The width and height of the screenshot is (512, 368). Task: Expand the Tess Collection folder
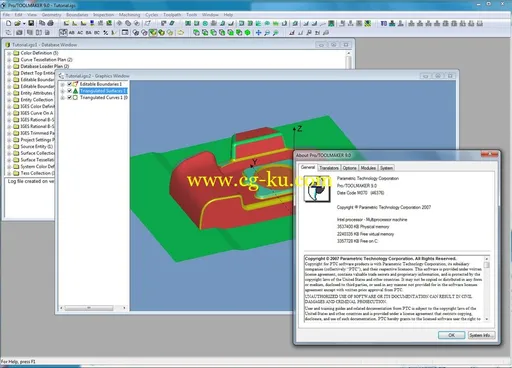pos(9,173)
